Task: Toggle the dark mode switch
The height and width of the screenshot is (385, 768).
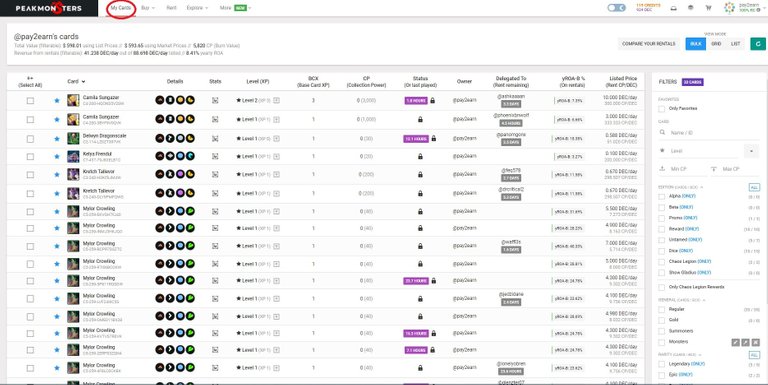Action: (616, 8)
